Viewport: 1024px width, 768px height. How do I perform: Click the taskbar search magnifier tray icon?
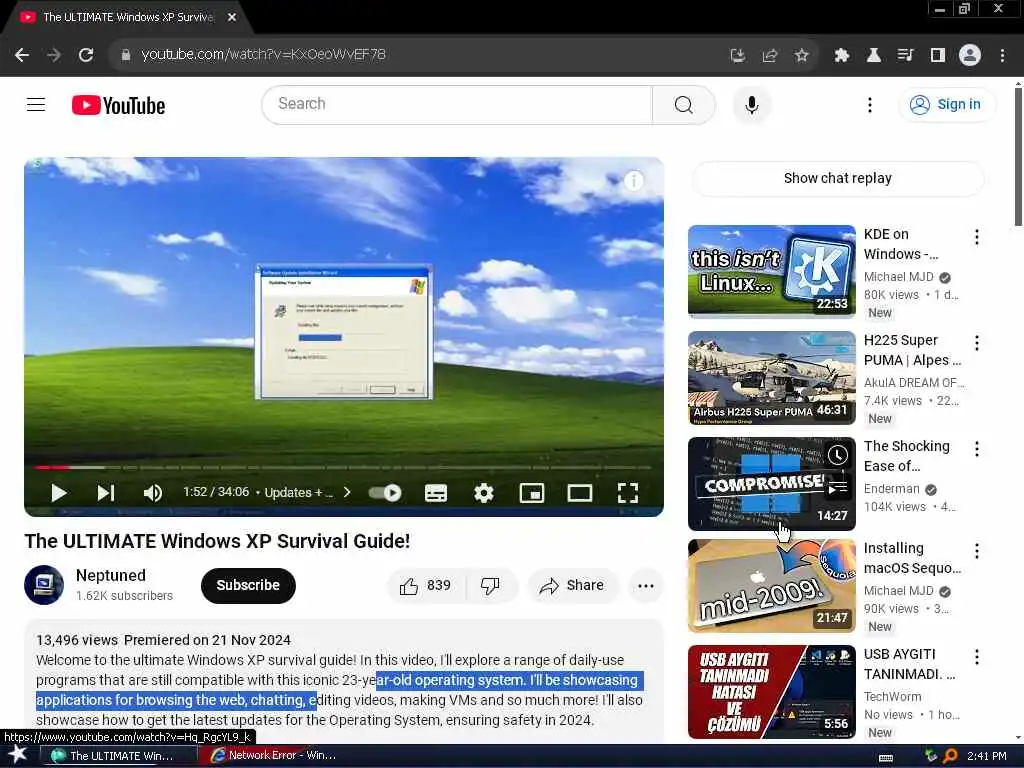(950, 756)
